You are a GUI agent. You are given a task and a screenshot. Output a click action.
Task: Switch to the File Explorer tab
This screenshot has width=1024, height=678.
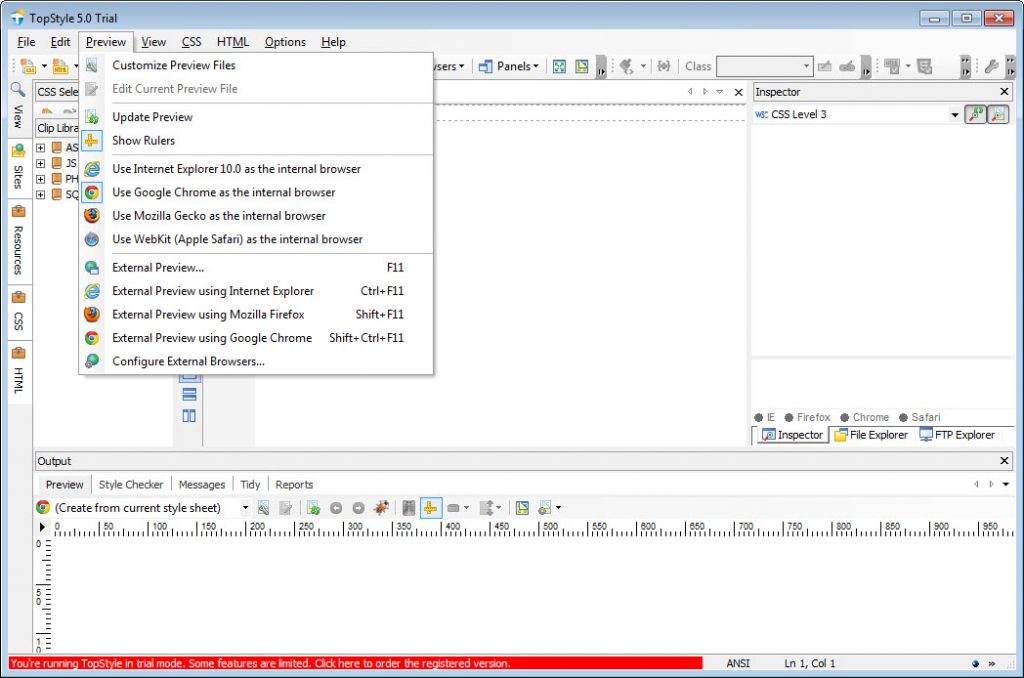[x=871, y=435]
